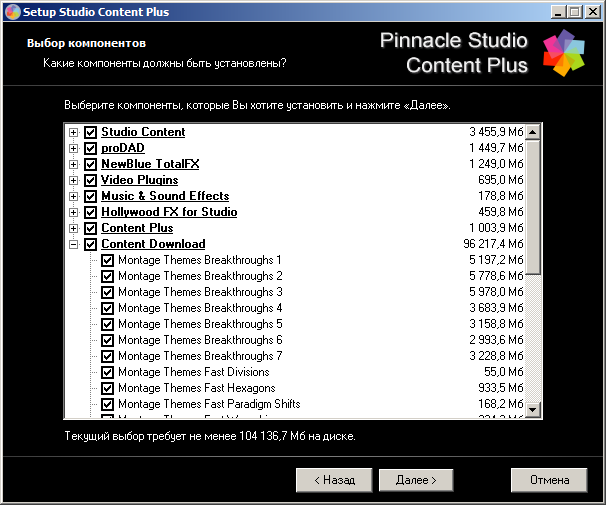Screen dimensions: 606x505
Task: Select Montage Themes Fast Paradigm Shifts label
Action: click(x=209, y=404)
